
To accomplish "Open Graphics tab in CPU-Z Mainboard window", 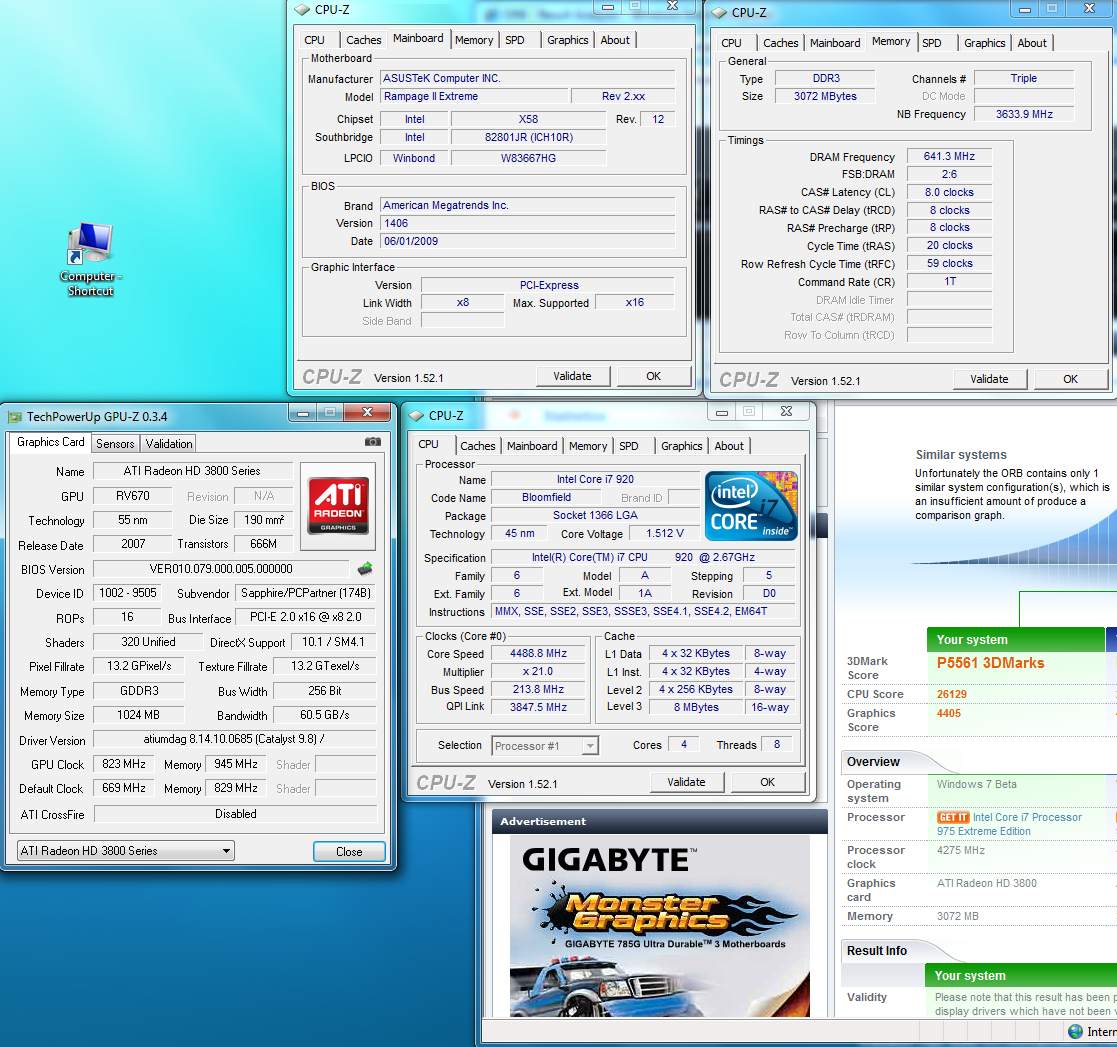I will 568,40.
